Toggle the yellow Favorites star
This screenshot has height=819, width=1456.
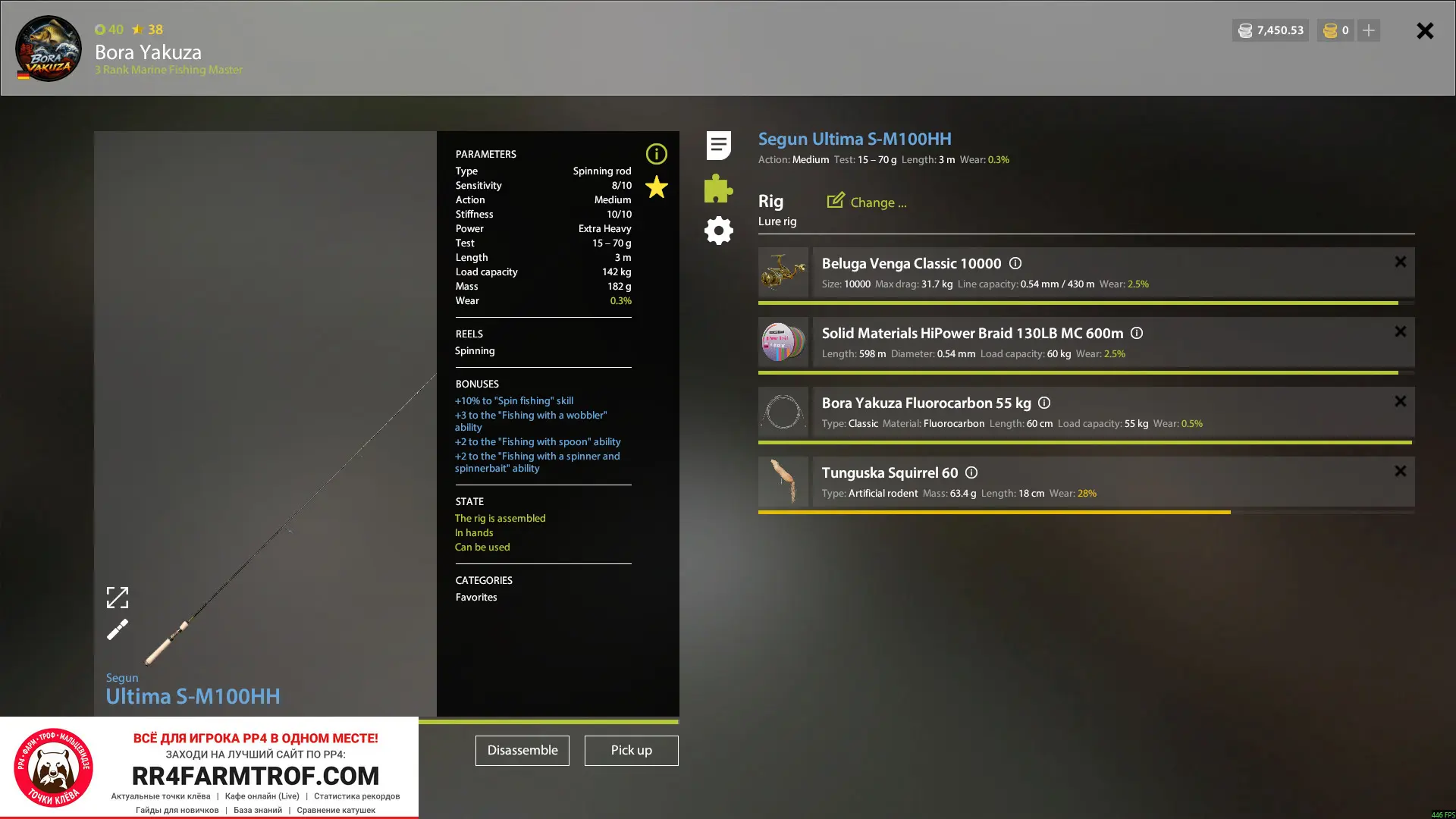click(657, 187)
